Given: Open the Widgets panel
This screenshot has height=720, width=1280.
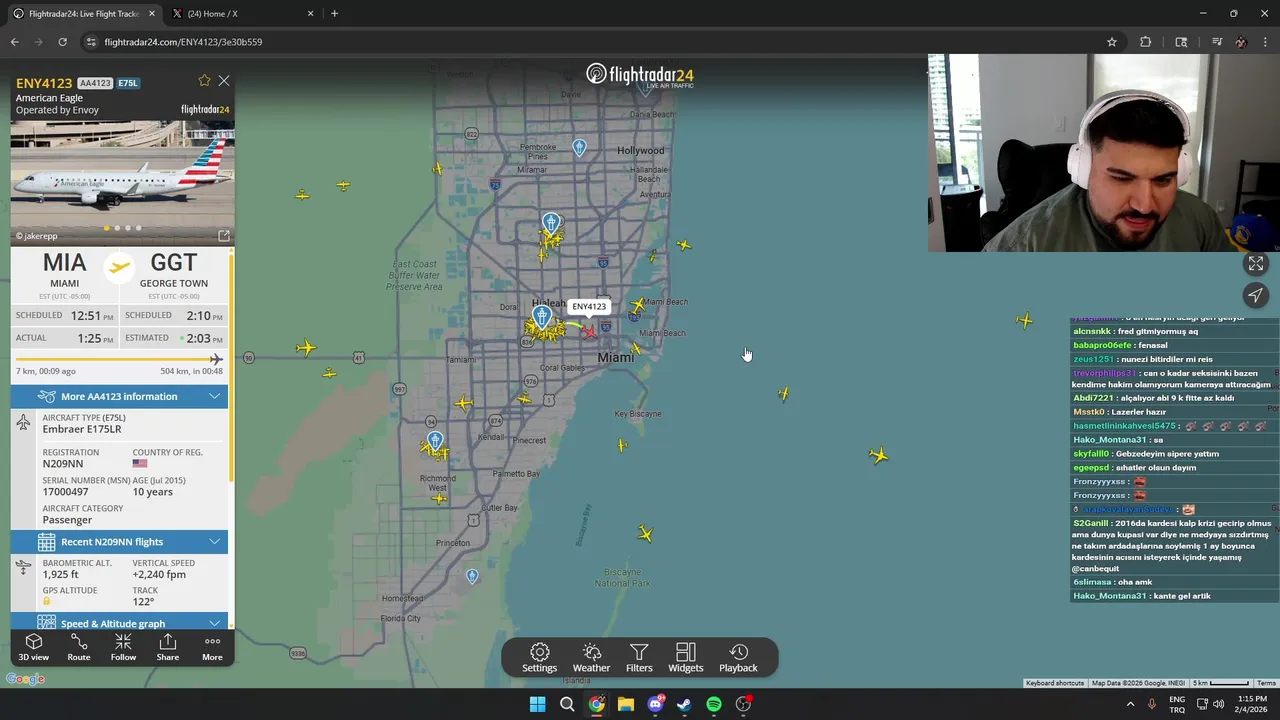Looking at the screenshot, I should pyautogui.click(x=685, y=658).
